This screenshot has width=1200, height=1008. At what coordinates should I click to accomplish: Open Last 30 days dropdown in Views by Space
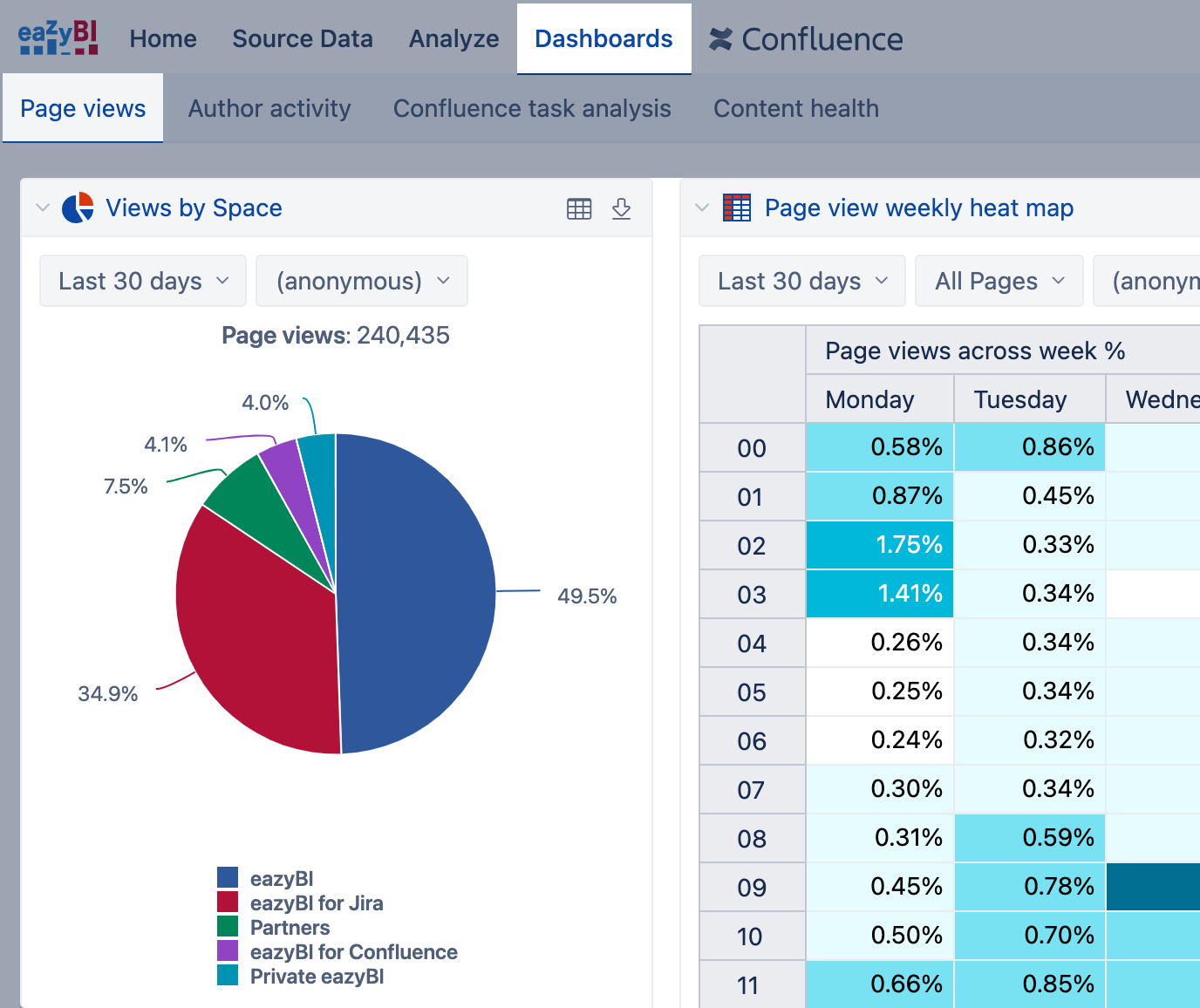(x=143, y=282)
